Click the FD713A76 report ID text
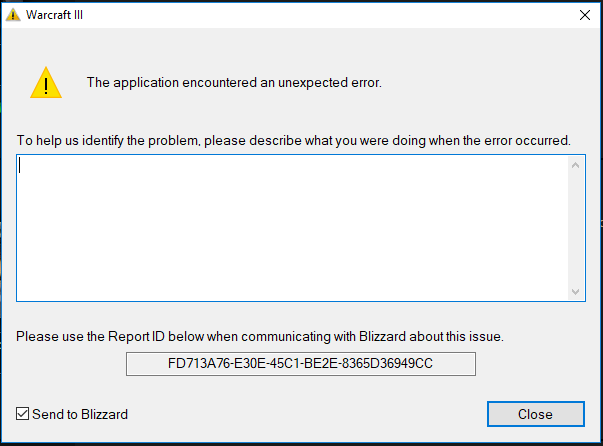The height and width of the screenshot is (446, 603). [300, 364]
